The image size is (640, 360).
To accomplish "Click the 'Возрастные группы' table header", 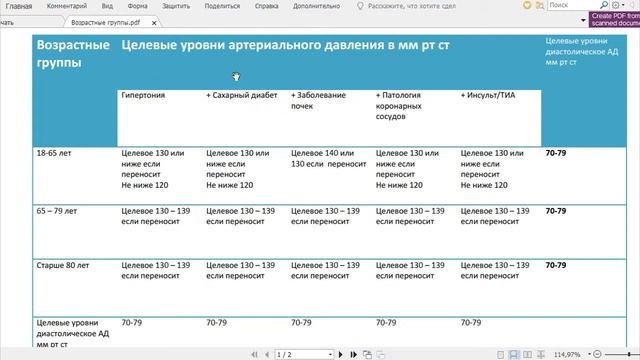I will click(73, 53).
